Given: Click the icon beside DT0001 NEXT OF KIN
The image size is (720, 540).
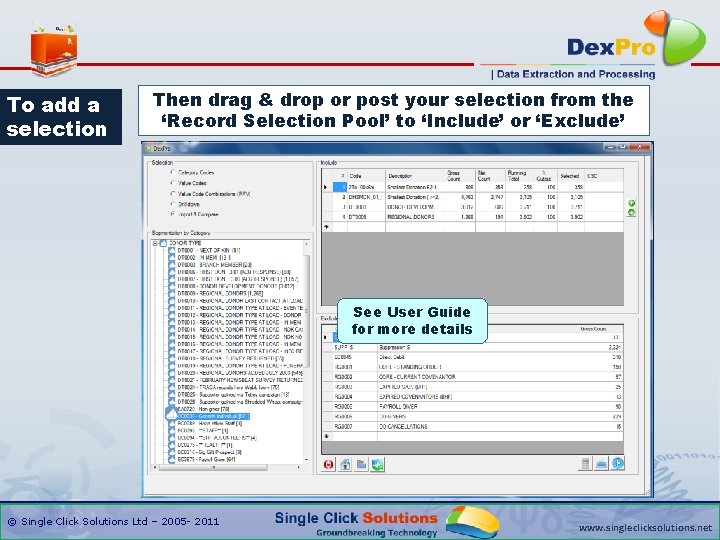Looking at the screenshot, I should pyautogui.click(x=172, y=250).
